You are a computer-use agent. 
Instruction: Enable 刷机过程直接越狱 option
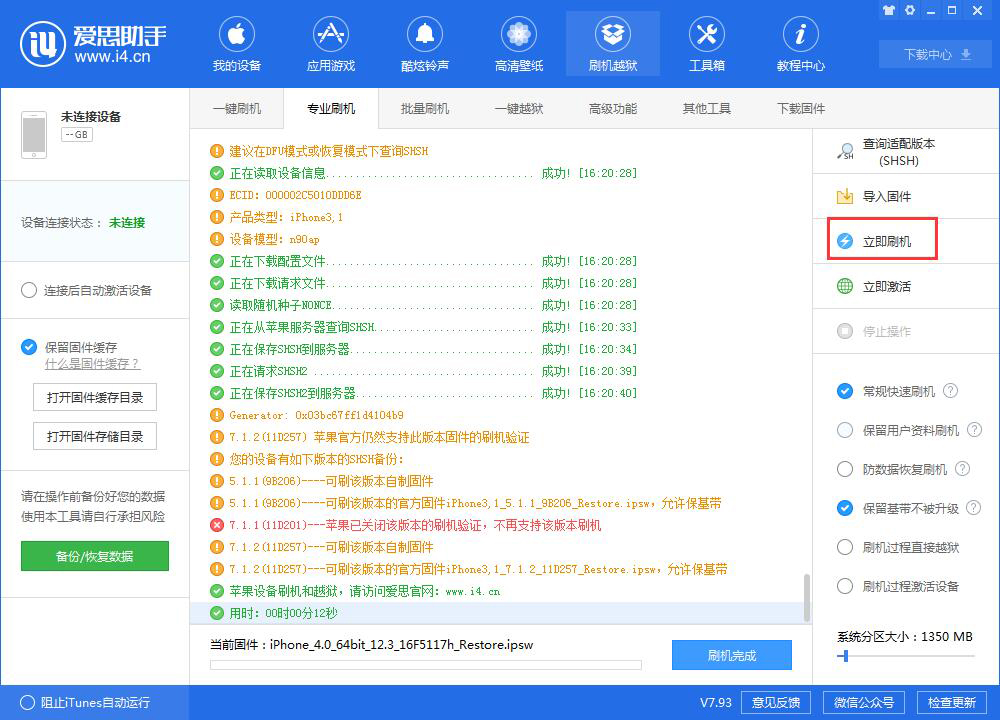845,547
